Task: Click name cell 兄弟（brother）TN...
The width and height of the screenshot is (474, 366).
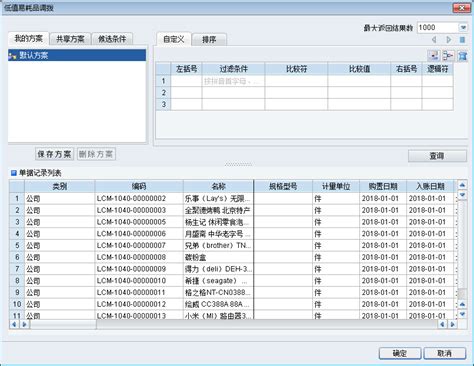Action: [218, 246]
